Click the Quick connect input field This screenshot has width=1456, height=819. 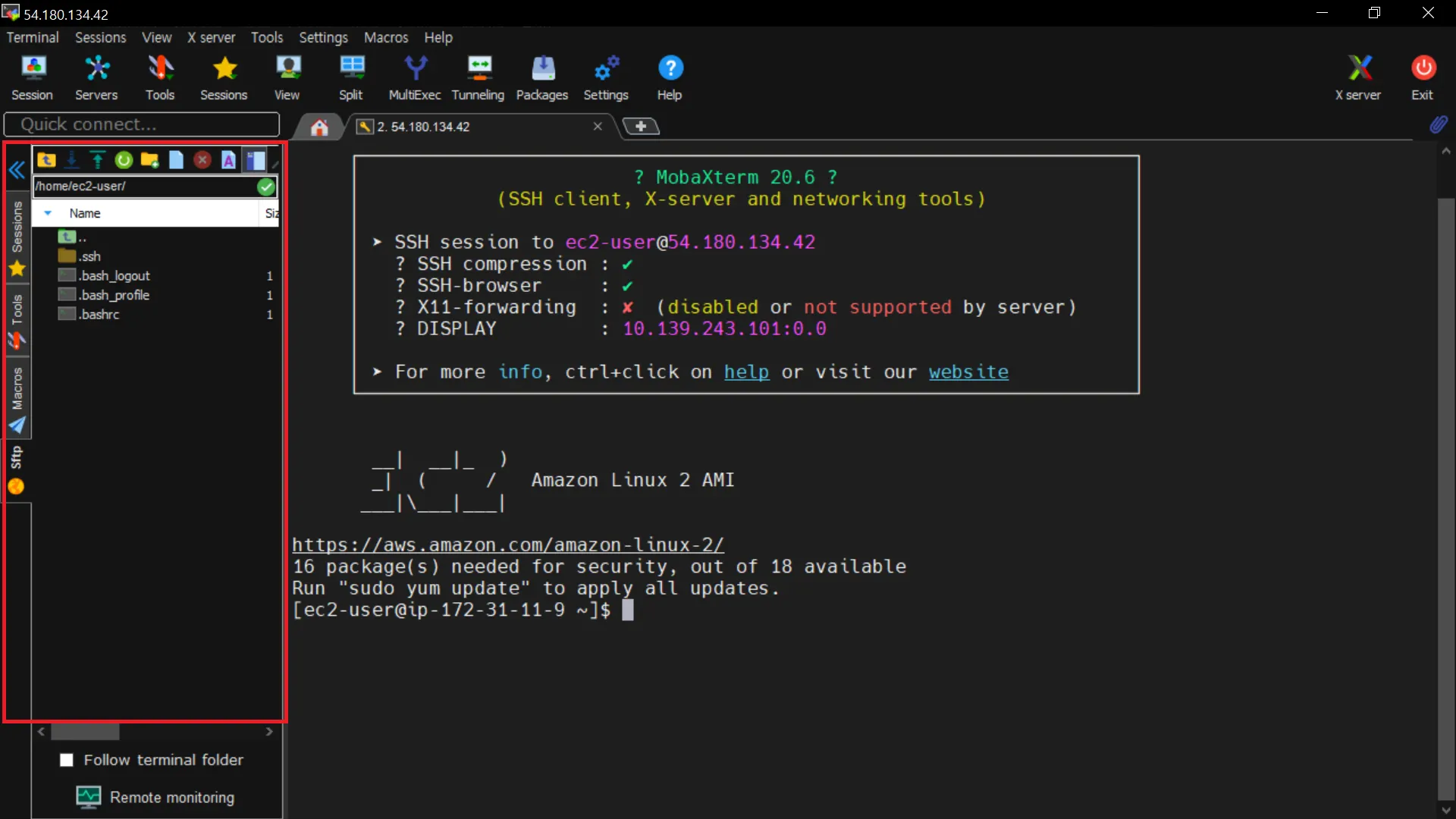click(142, 124)
